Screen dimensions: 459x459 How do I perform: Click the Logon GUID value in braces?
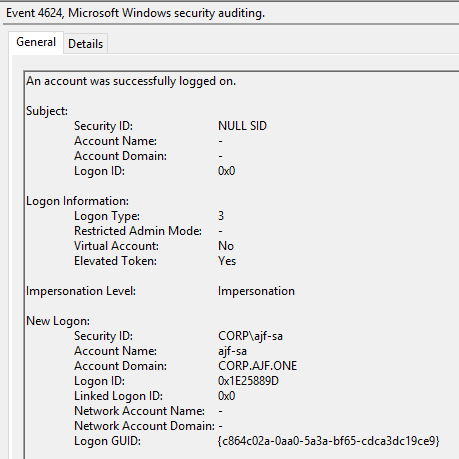point(328,441)
